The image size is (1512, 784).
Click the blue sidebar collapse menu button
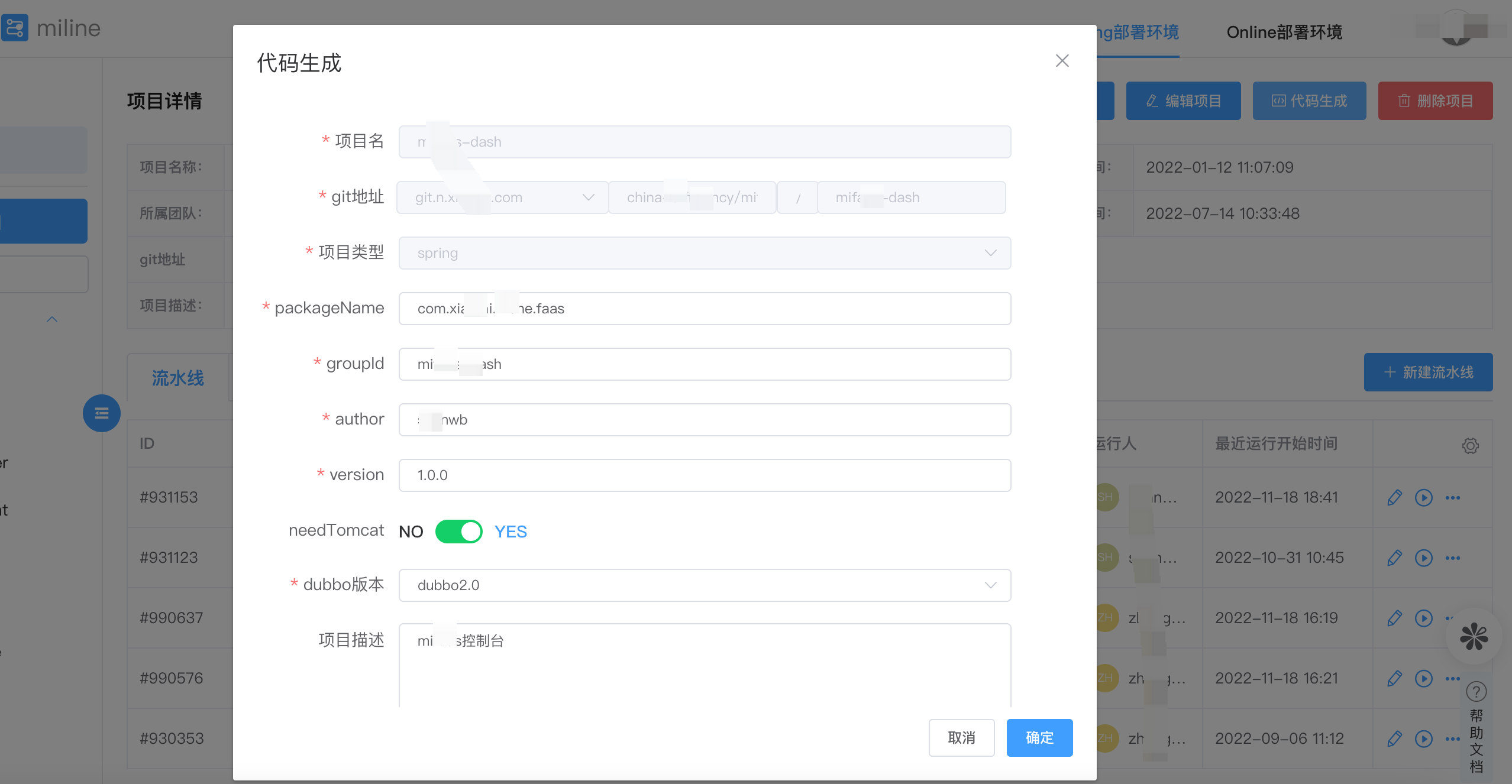pos(101,413)
